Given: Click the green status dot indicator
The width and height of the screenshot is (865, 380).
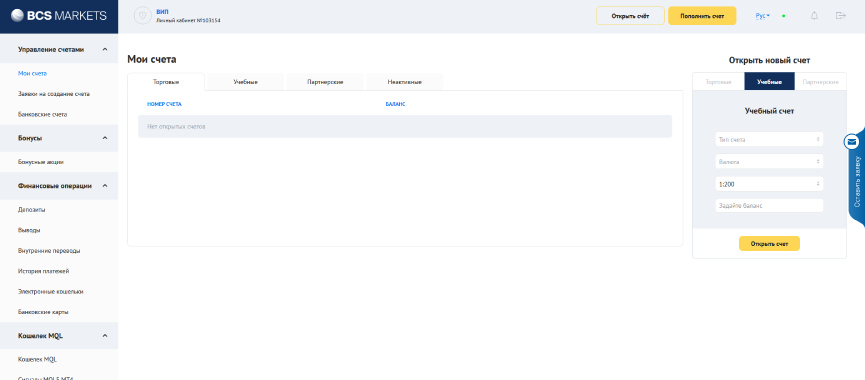Looking at the screenshot, I should pyautogui.click(x=783, y=16).
